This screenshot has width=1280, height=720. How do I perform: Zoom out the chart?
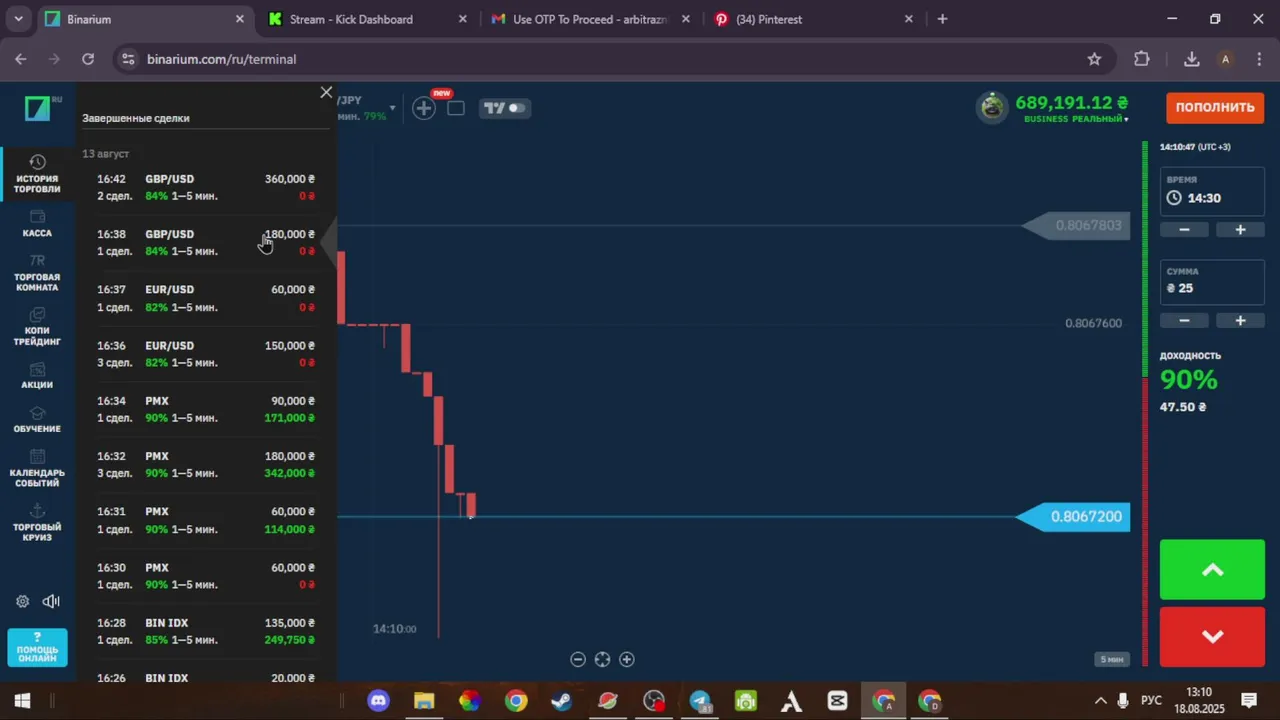click(x=578, y=659)
